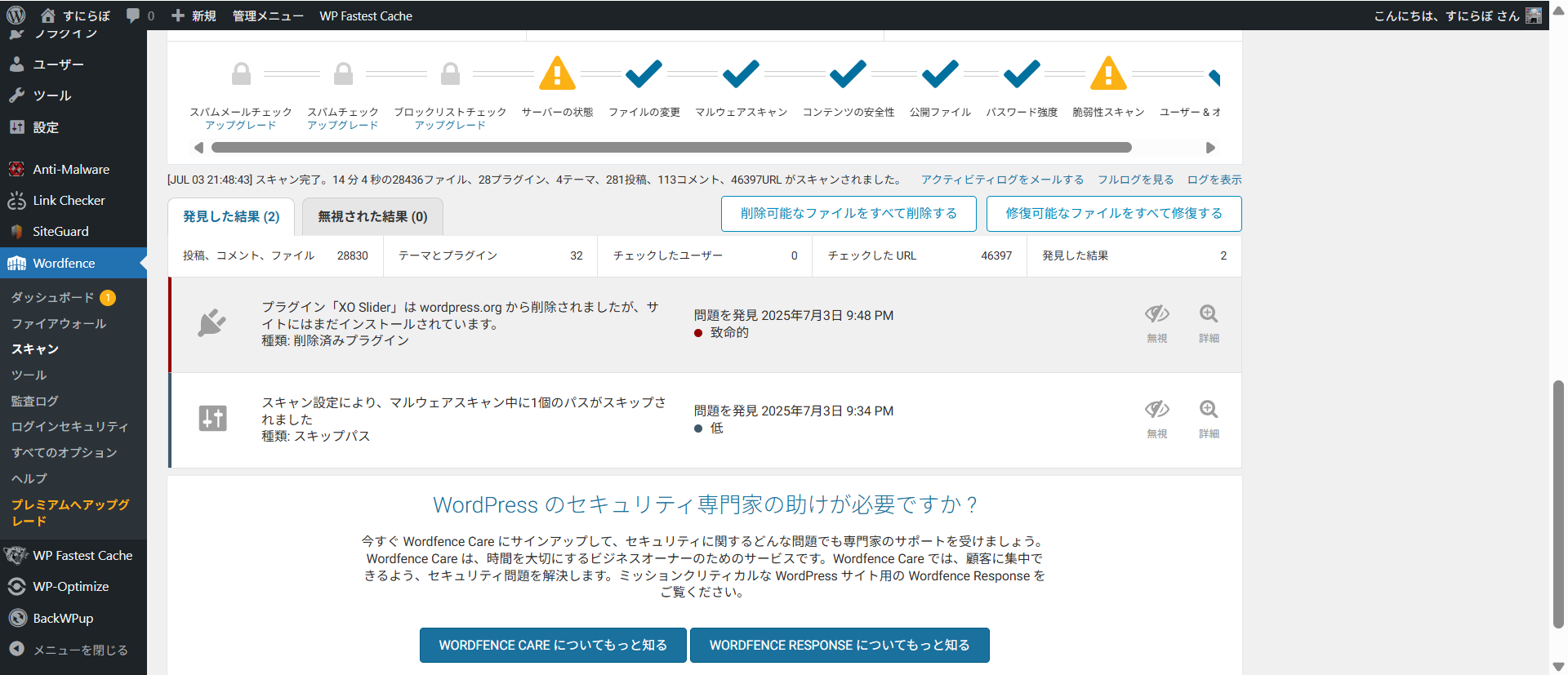Click WORDFENCE CARE についてもっと知る button
Image resolution: width=1568 pixels, height=675 pixels.
coord(553,645)
